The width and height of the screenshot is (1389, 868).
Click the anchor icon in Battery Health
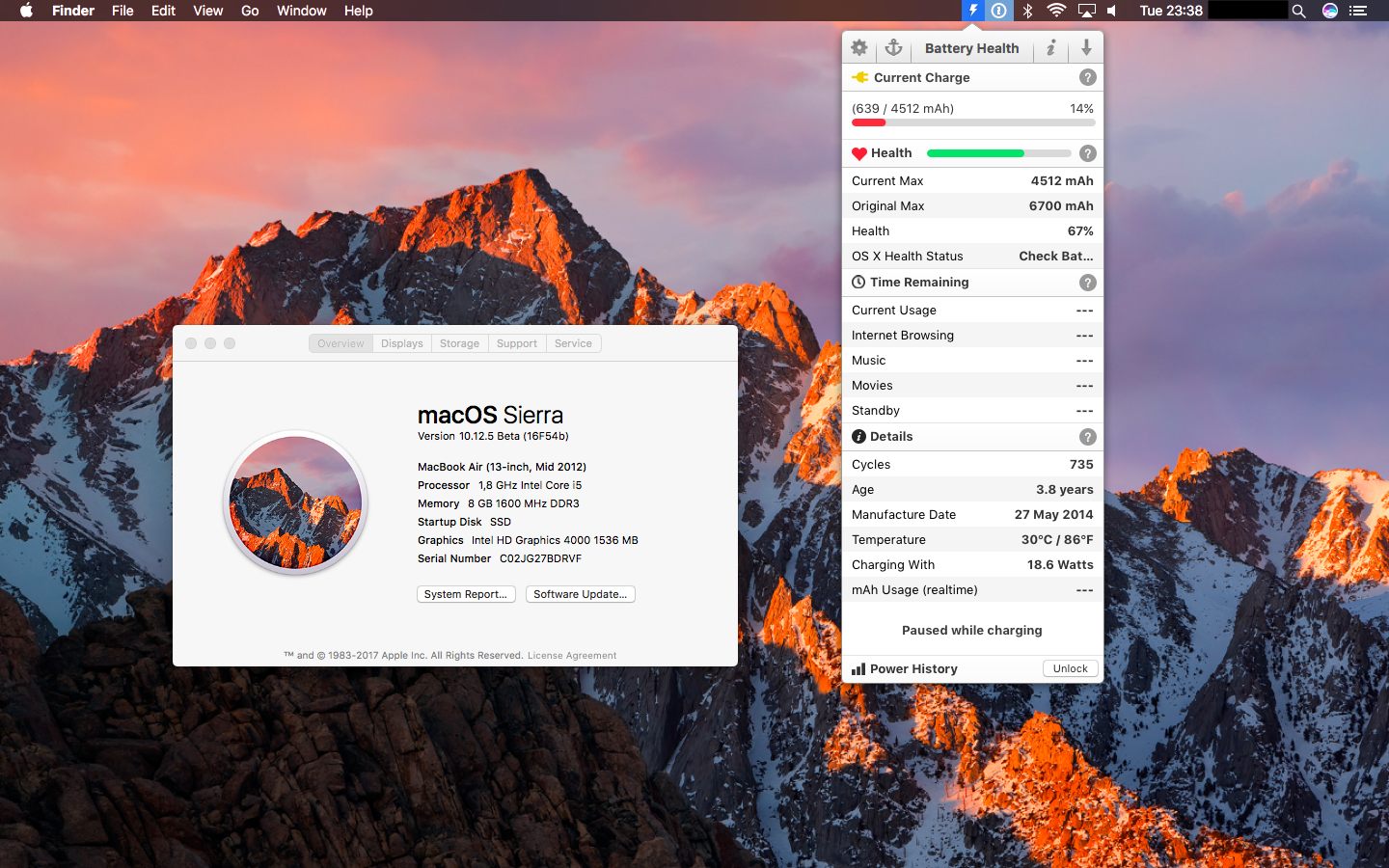click(x=893, y=47)
